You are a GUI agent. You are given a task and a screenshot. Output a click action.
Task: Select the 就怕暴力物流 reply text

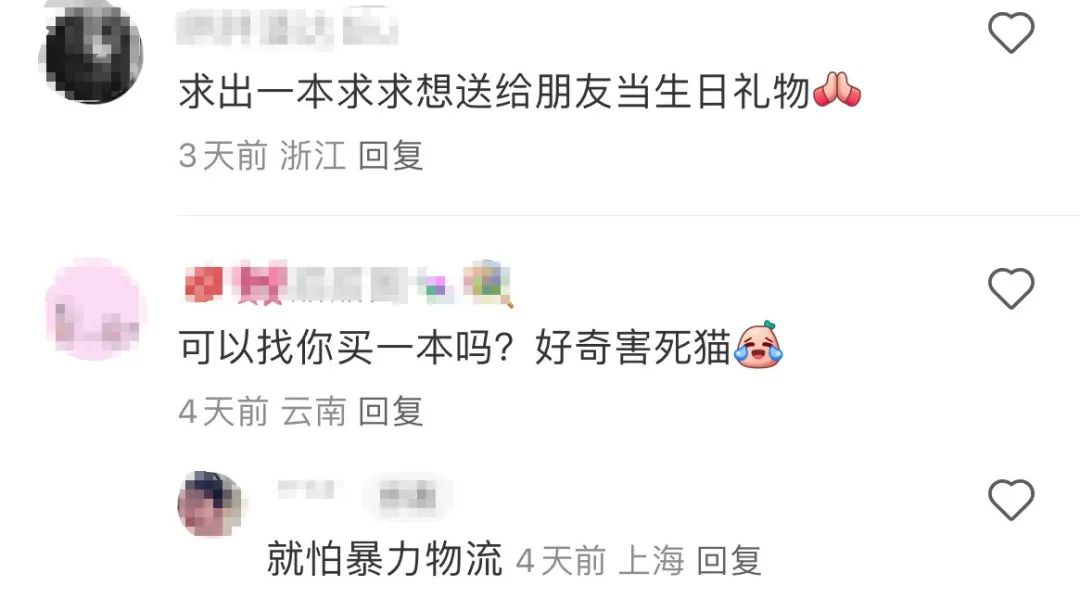[x=384, y=559]
